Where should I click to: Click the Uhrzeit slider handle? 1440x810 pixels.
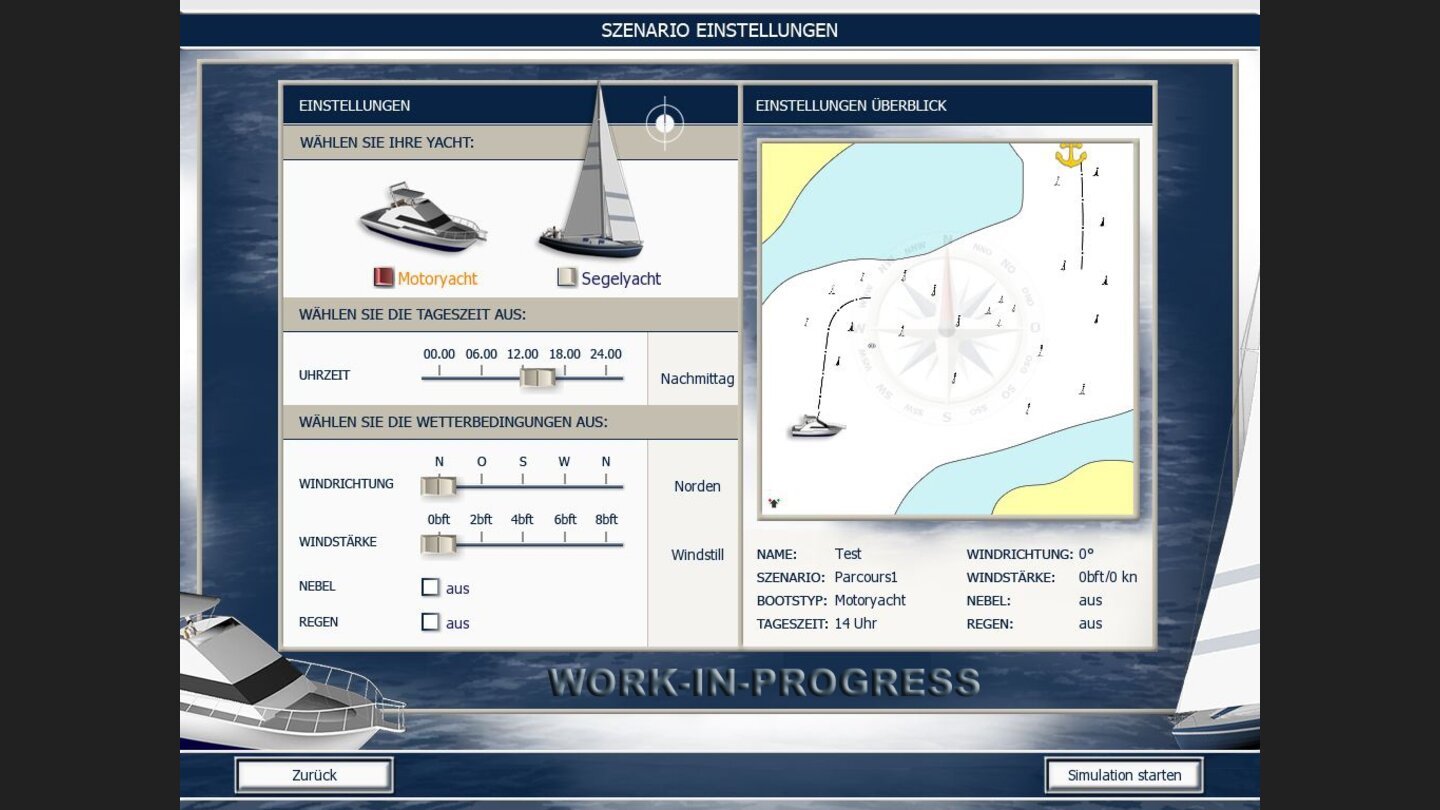pyautogui.click(x=538, y=377)
